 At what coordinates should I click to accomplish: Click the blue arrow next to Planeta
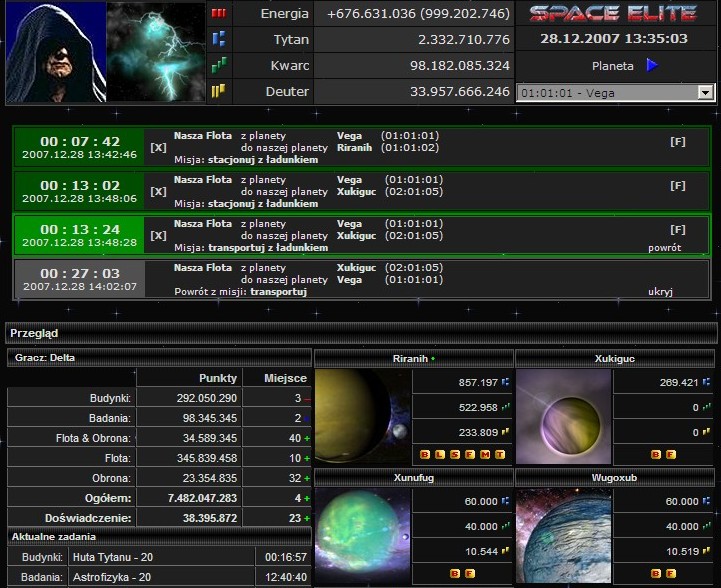[x=652, y=66]
